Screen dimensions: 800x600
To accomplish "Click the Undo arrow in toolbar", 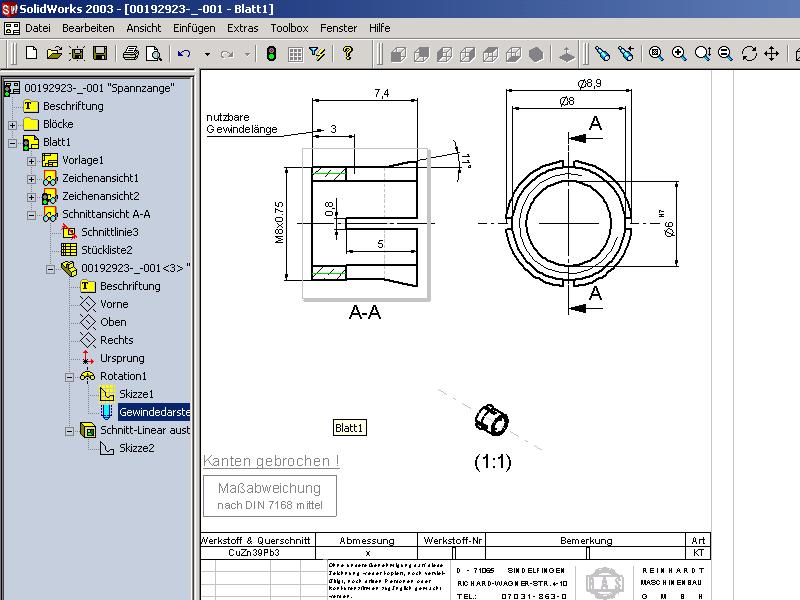I will click(183, 54).
